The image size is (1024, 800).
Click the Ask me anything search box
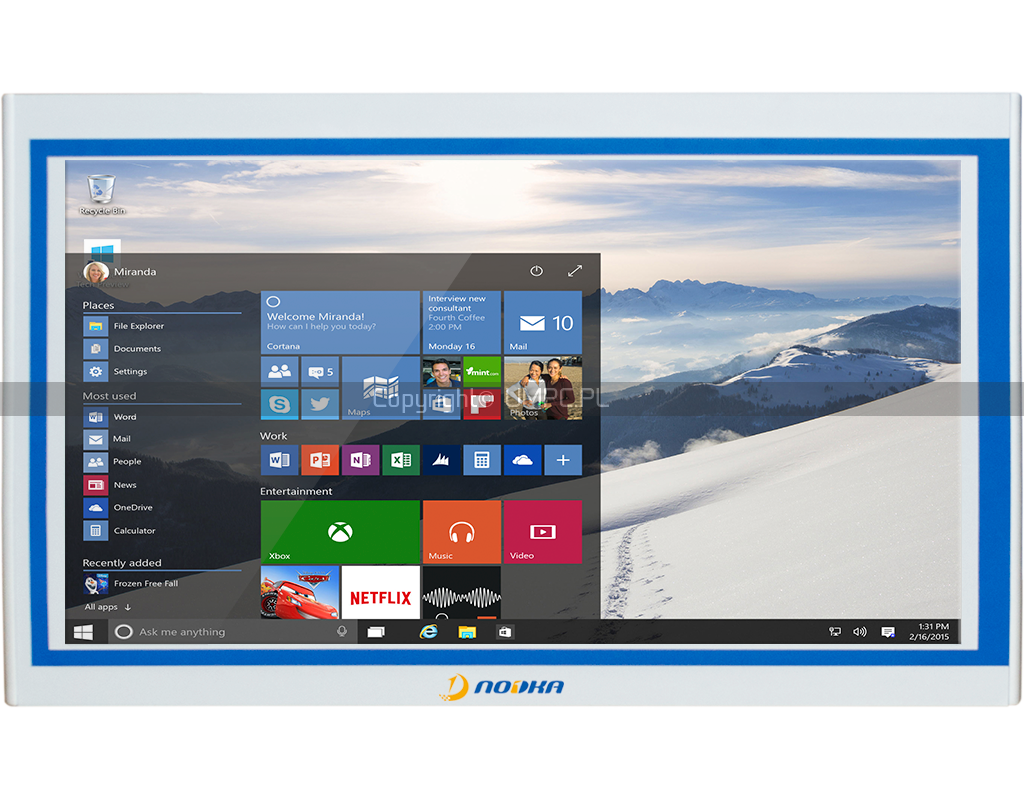(x=233, y=632)
